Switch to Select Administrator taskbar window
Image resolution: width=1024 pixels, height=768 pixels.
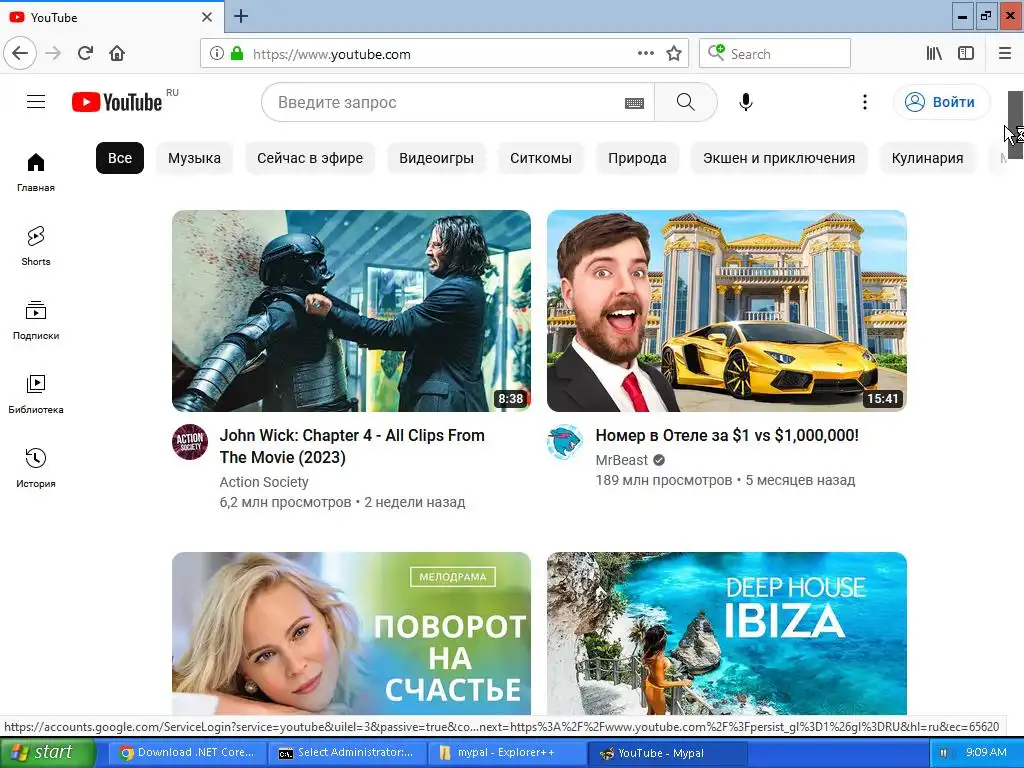tap(347, 753)
